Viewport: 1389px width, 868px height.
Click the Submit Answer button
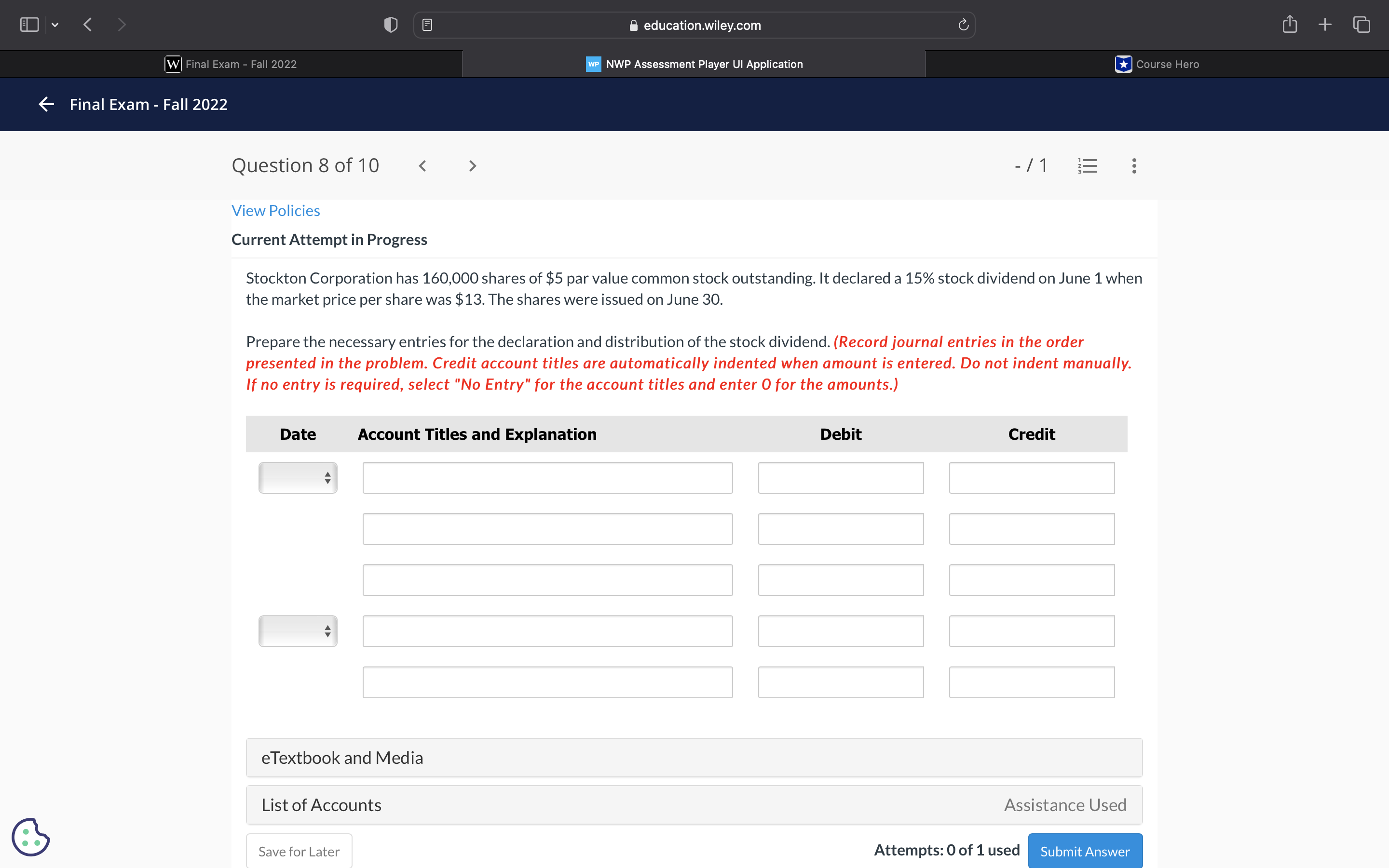pyautogui.click(x=1084, y=851)
